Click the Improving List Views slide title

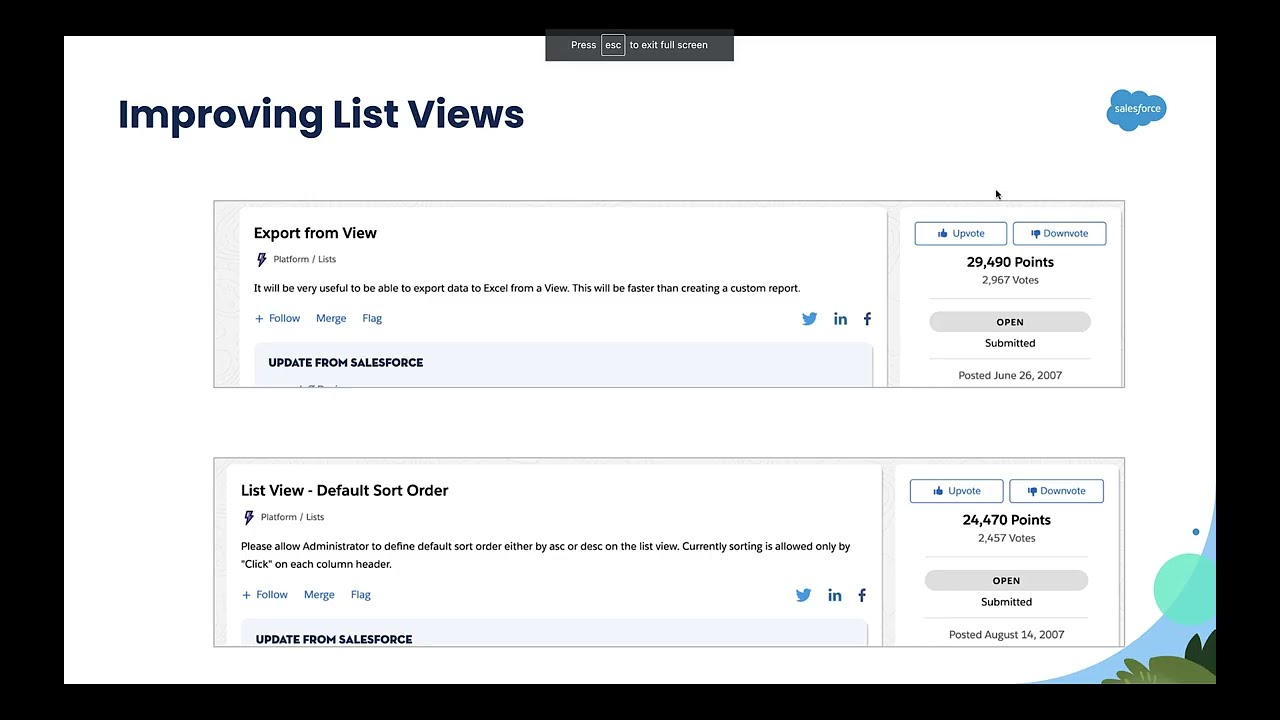[321, 114]
